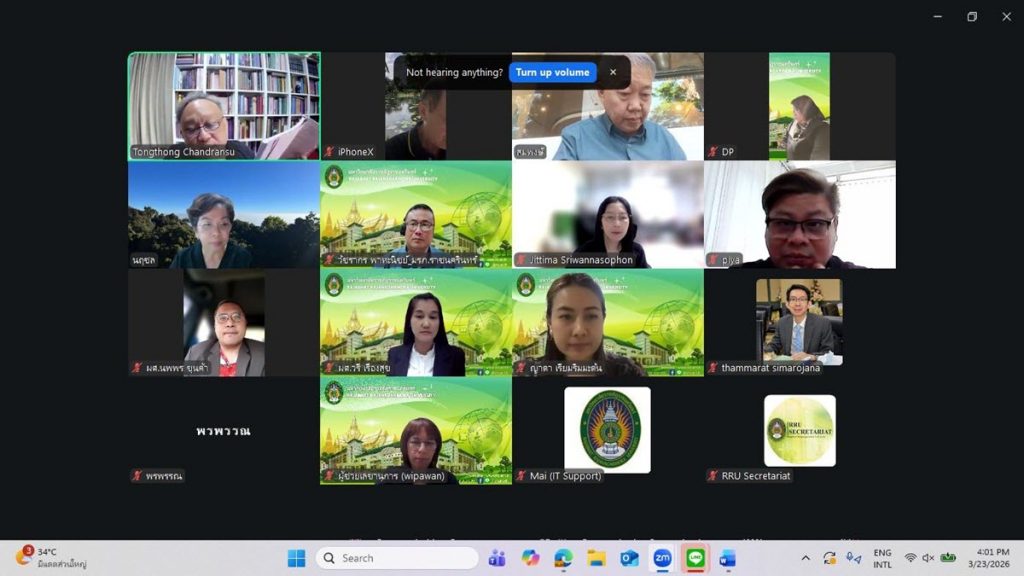
Task: Click muted microphone icon on iPhoneX tile
Action: [x=329, y=152]
